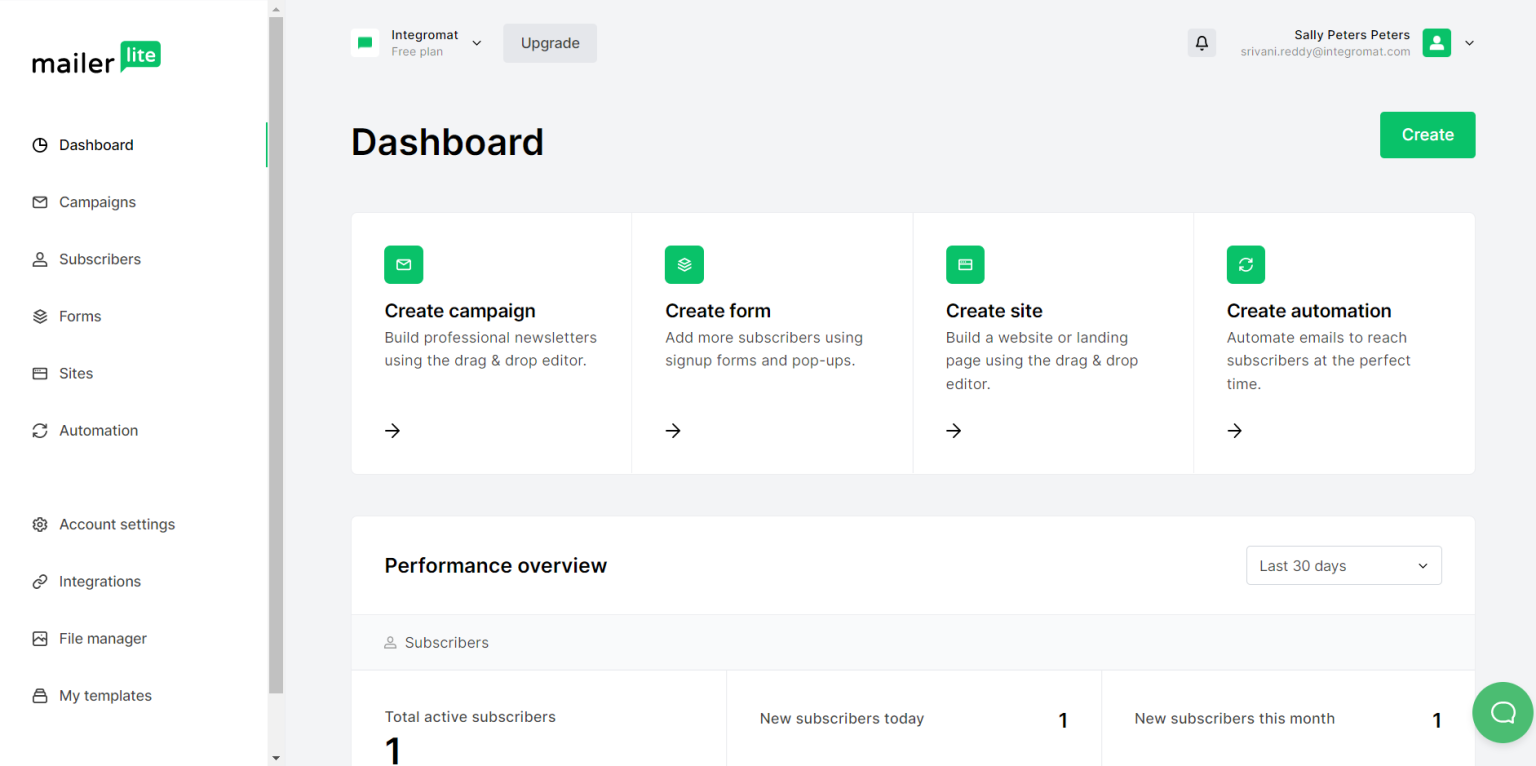Click the Integrations link icon in sidebar
1536x766 pixels.
click(39, 581)
